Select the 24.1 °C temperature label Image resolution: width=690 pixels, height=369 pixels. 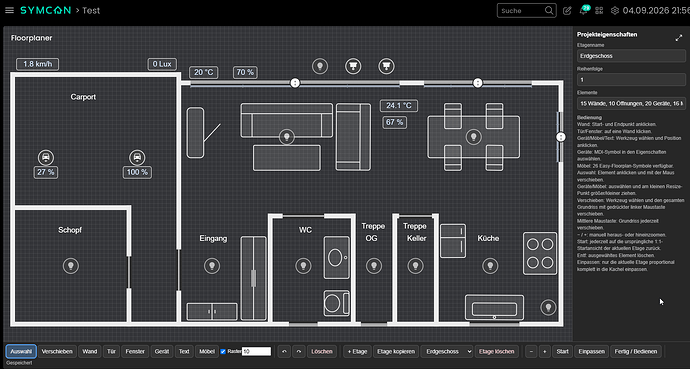[x=399, y=106]
